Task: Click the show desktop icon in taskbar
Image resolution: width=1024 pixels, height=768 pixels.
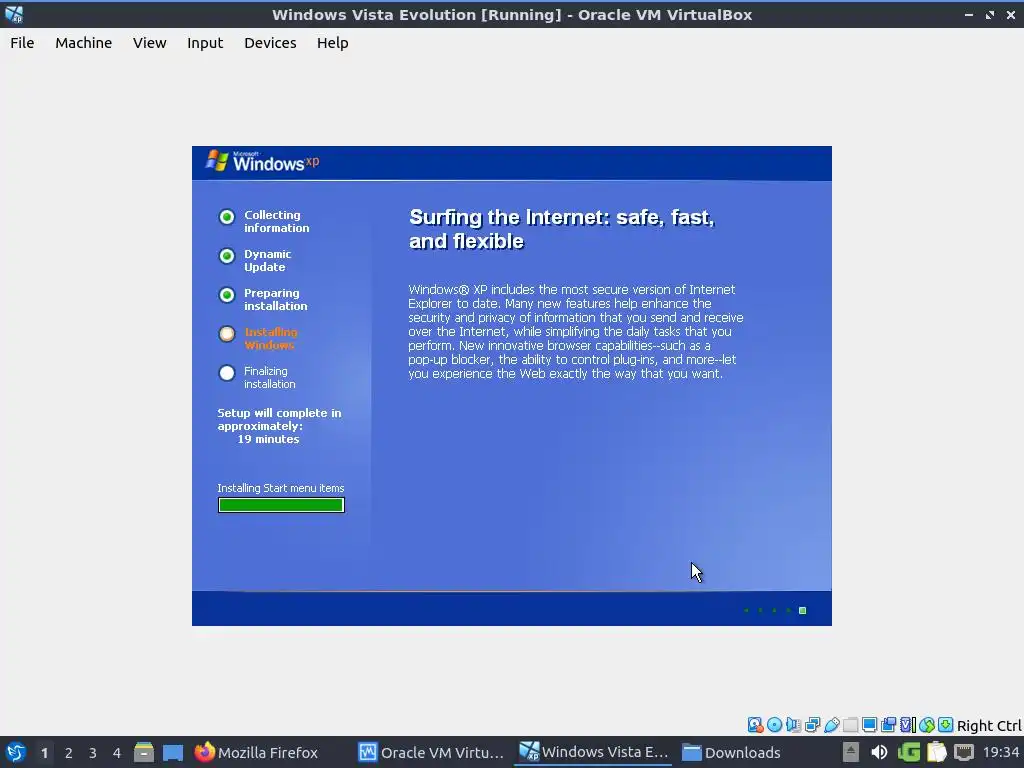Action: point(173,752)
